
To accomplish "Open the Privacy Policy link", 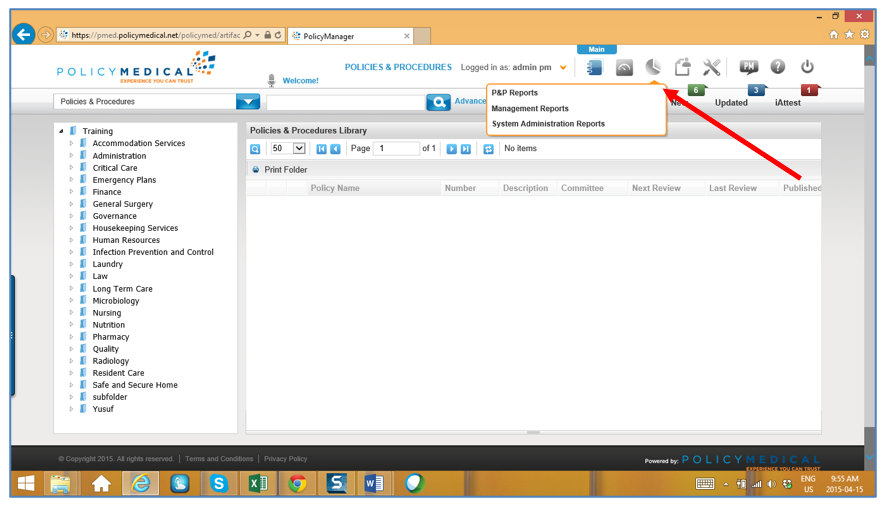I will coord(285,459).
